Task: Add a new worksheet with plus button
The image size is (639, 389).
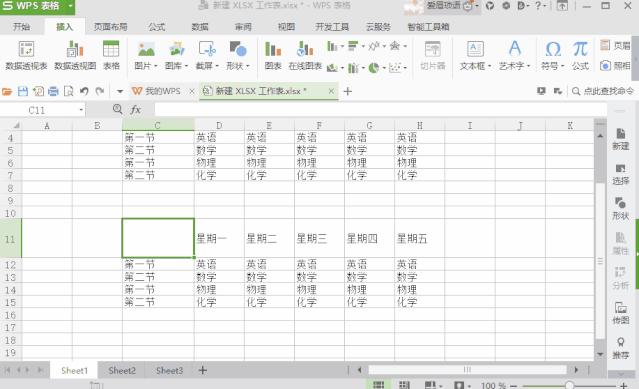Action: click(203, 370)
